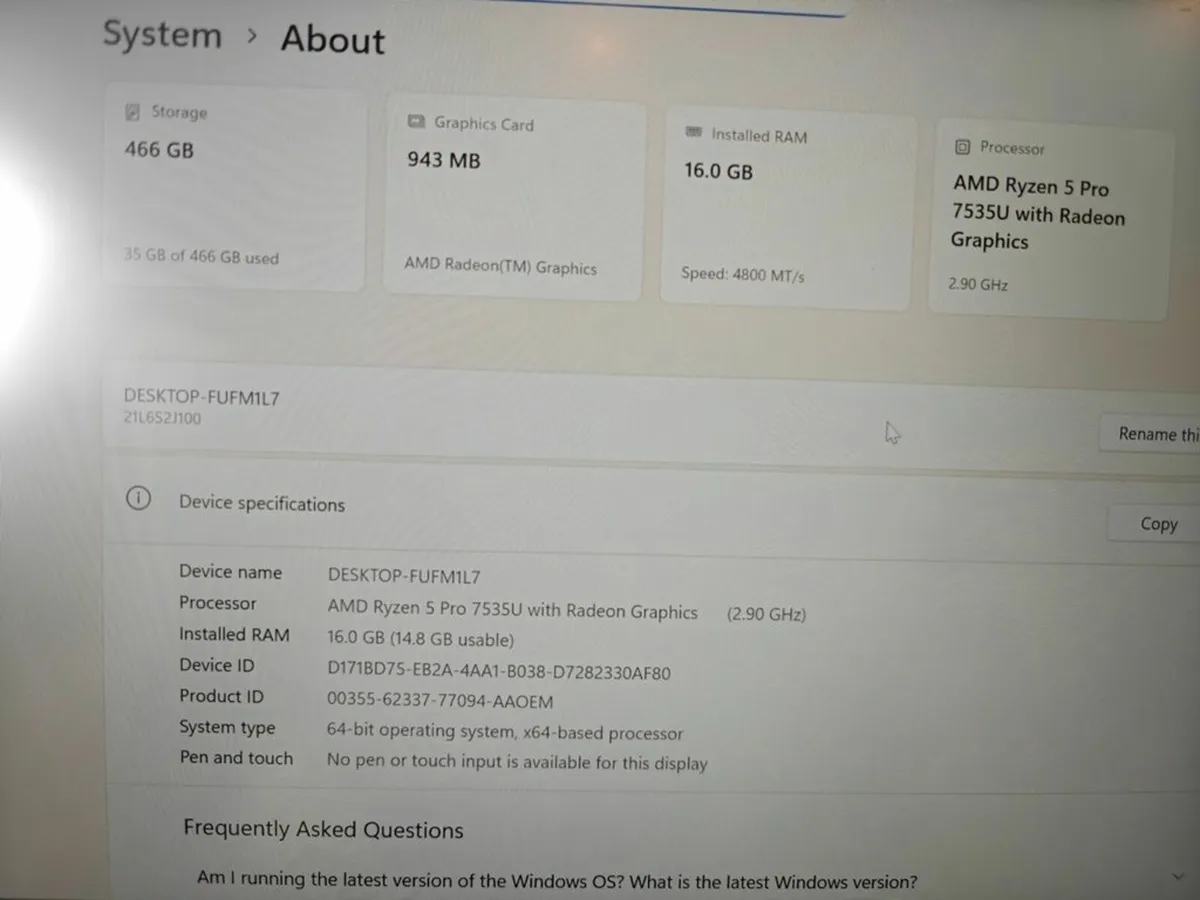The width and height of the screenshot is (1200, 900).
Task: Click the Product ID value text
Action: [x=439, y=702]
